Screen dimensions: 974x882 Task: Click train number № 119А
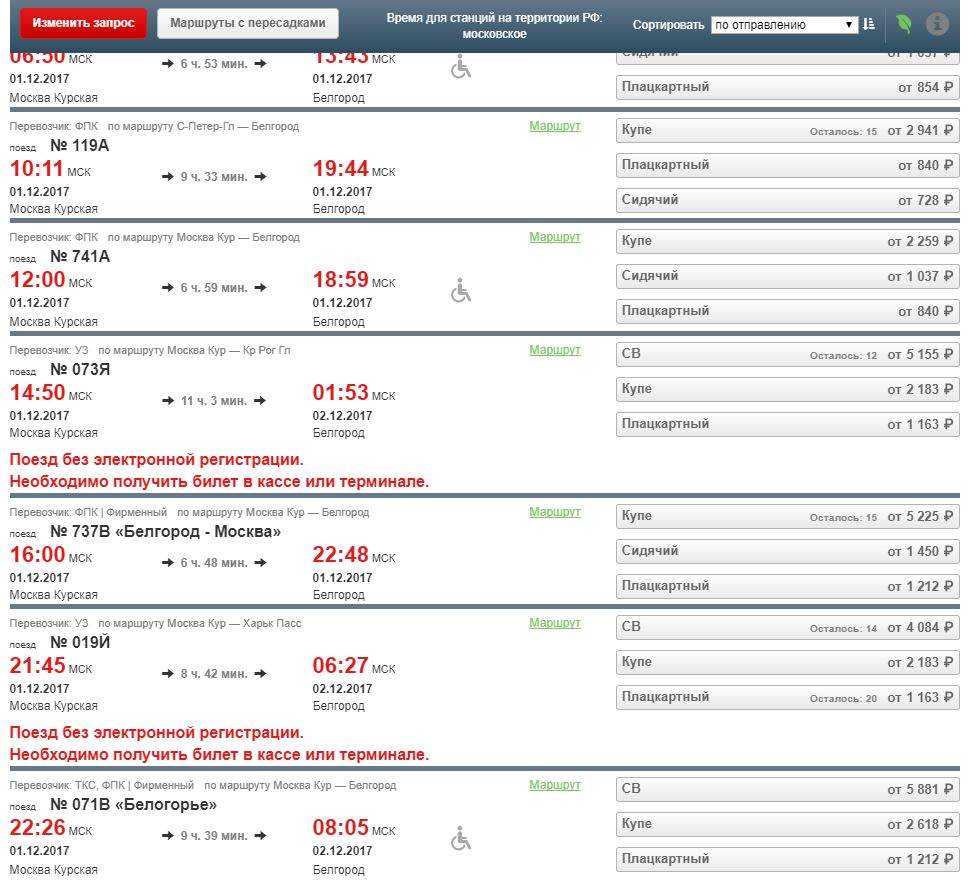click(x=80, y=145)
